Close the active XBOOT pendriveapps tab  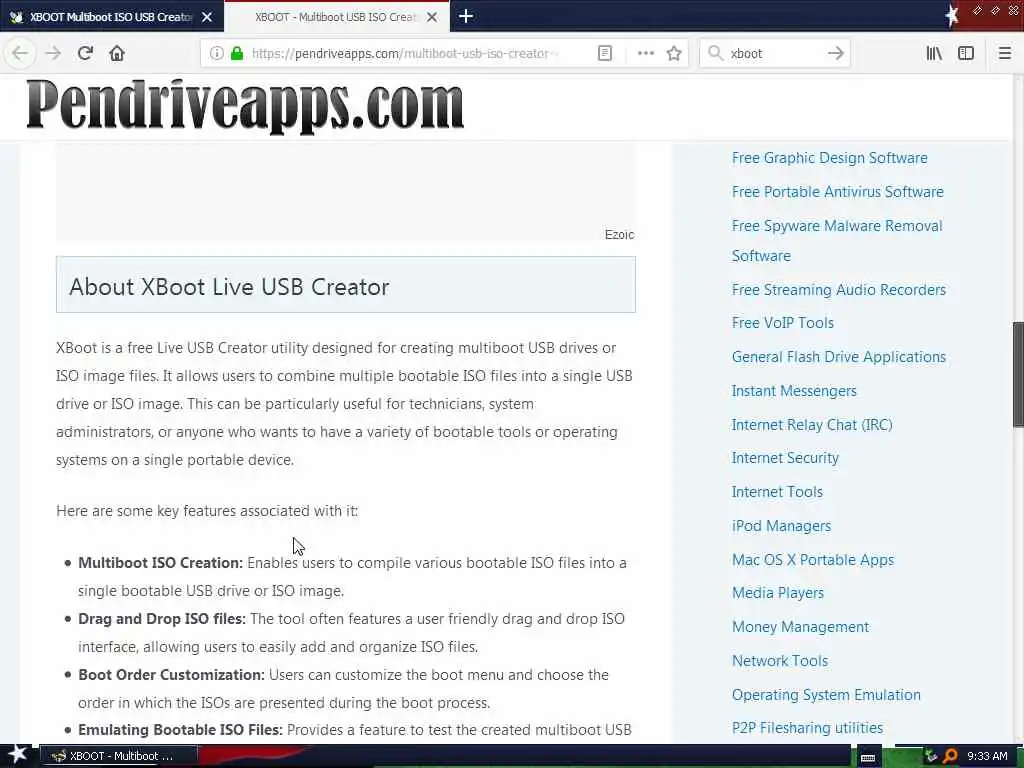(x=432, y=17)
